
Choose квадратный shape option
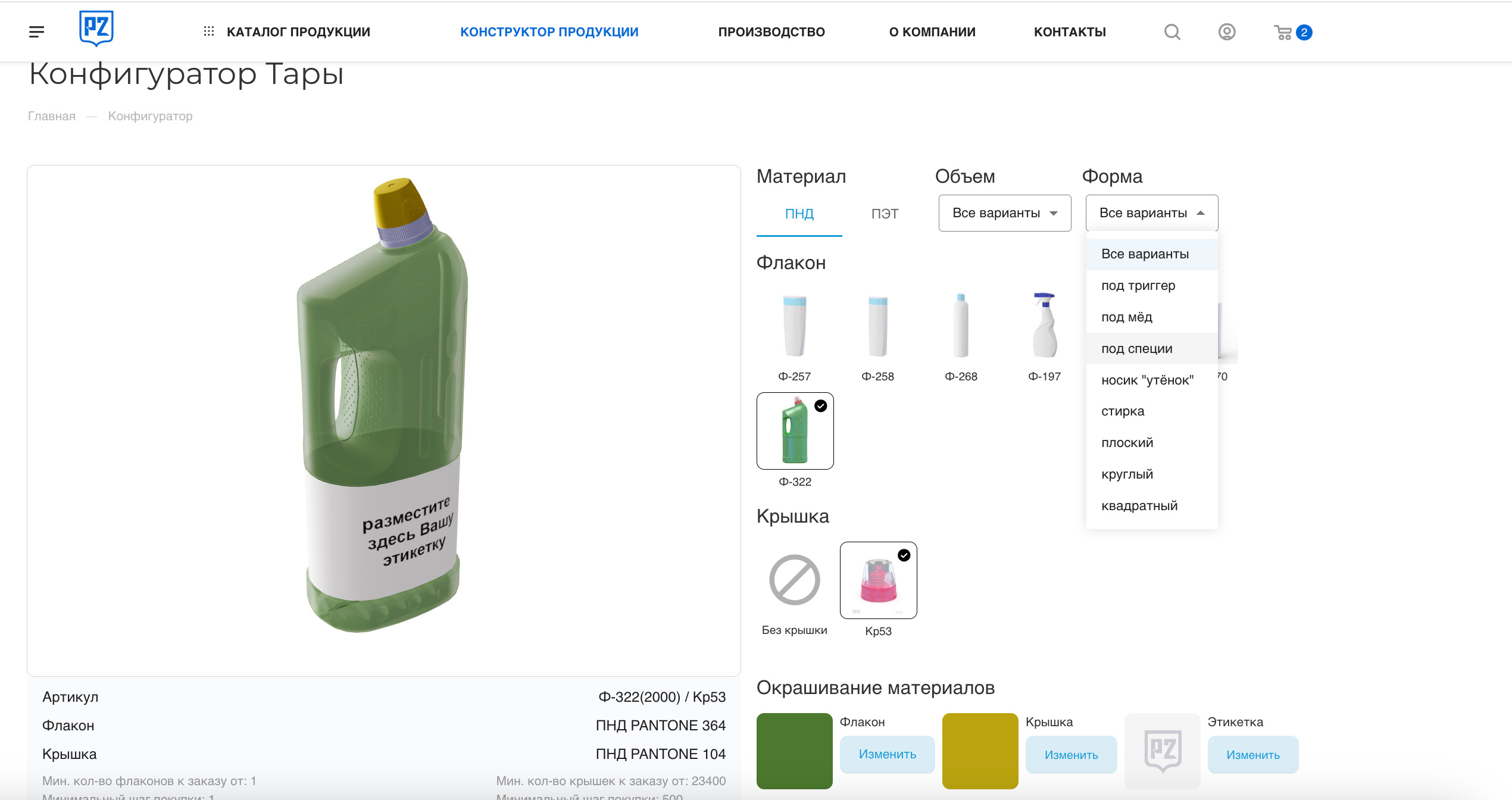tap(1152, 506)
